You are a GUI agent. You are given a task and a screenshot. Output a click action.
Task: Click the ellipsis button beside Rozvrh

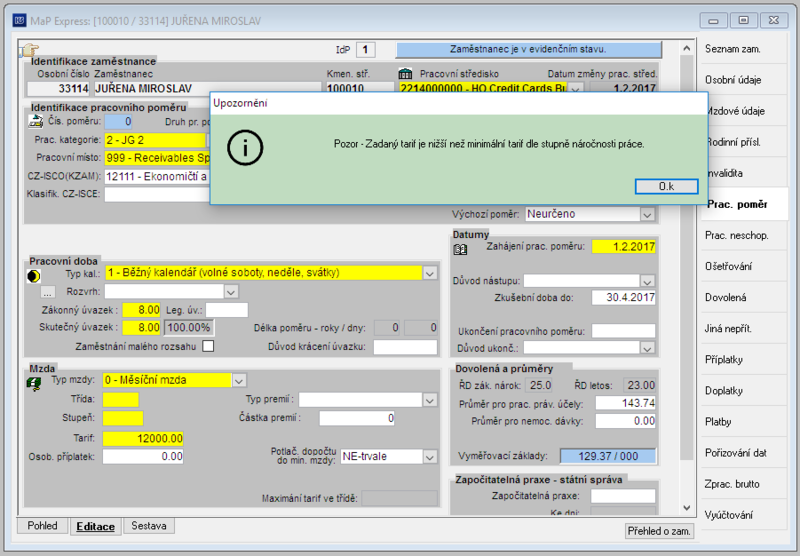(x=48, y=292)
